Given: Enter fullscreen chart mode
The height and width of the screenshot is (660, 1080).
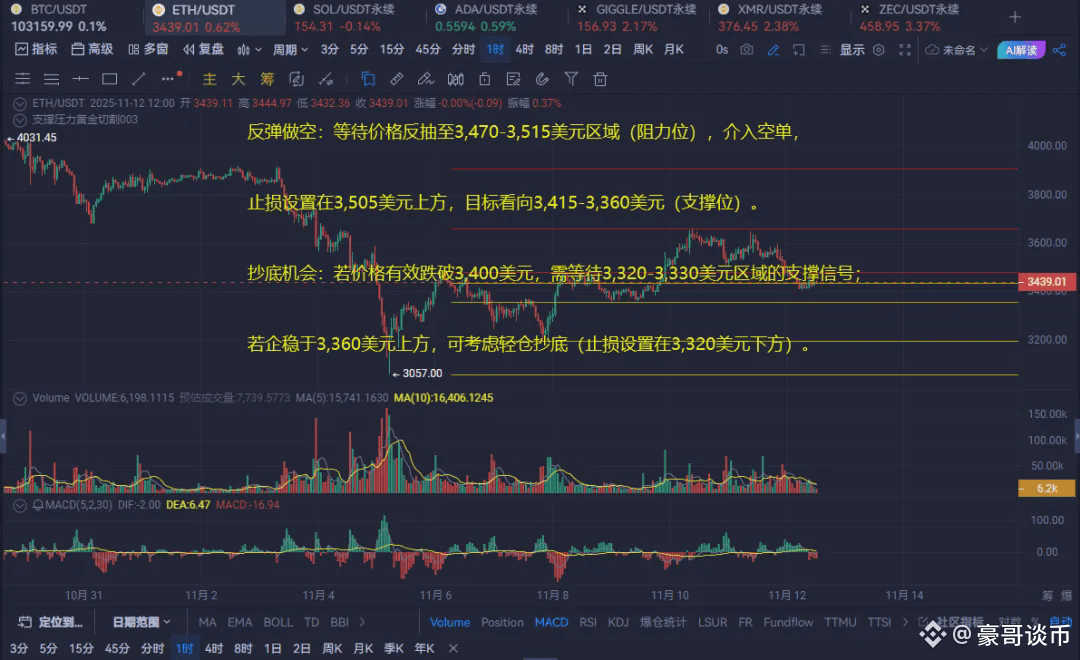Looking at the screenshot, I should (903, 48).
